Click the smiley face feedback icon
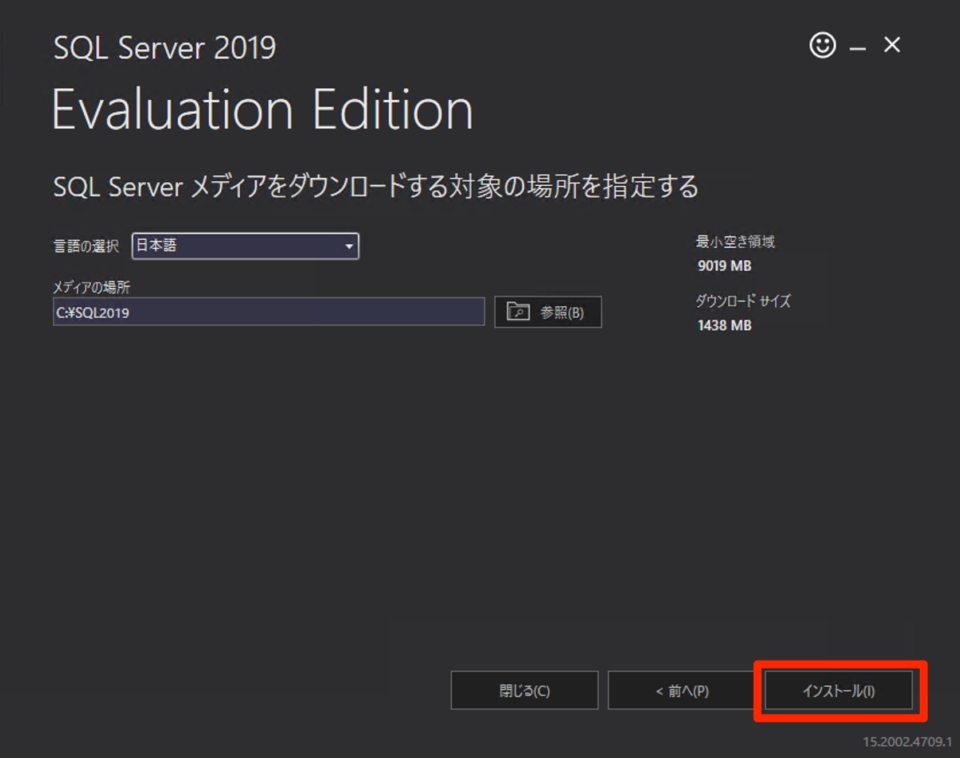Image resolution: width=960 pixels, height=758 pixels. pyautogui.click(x=822, y=45)
